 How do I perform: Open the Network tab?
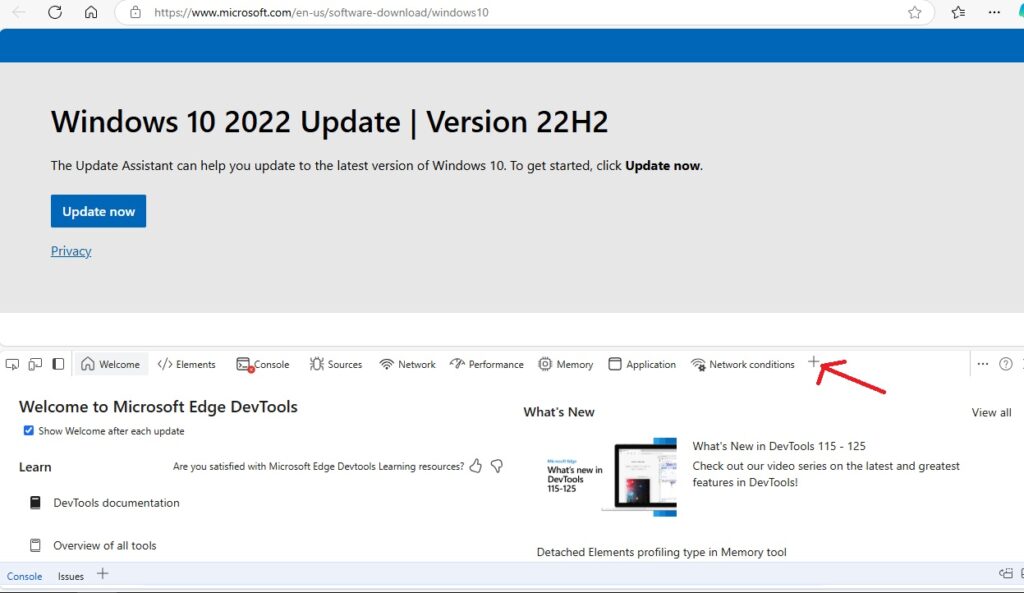coord(408,364)
